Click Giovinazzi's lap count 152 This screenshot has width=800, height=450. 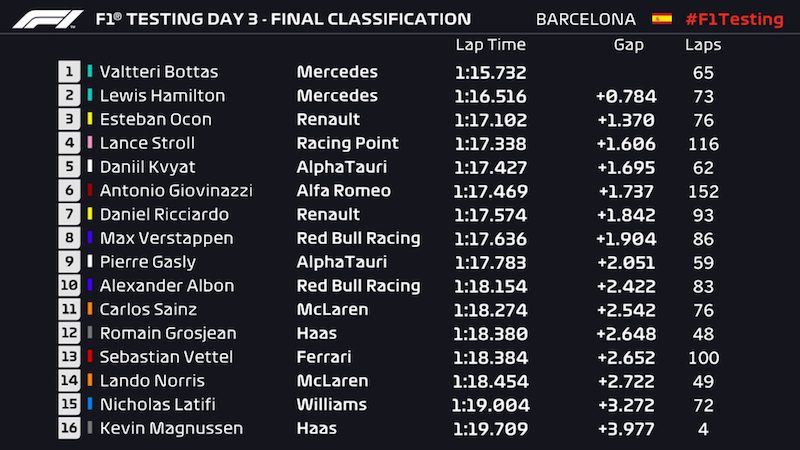point(703,191)
